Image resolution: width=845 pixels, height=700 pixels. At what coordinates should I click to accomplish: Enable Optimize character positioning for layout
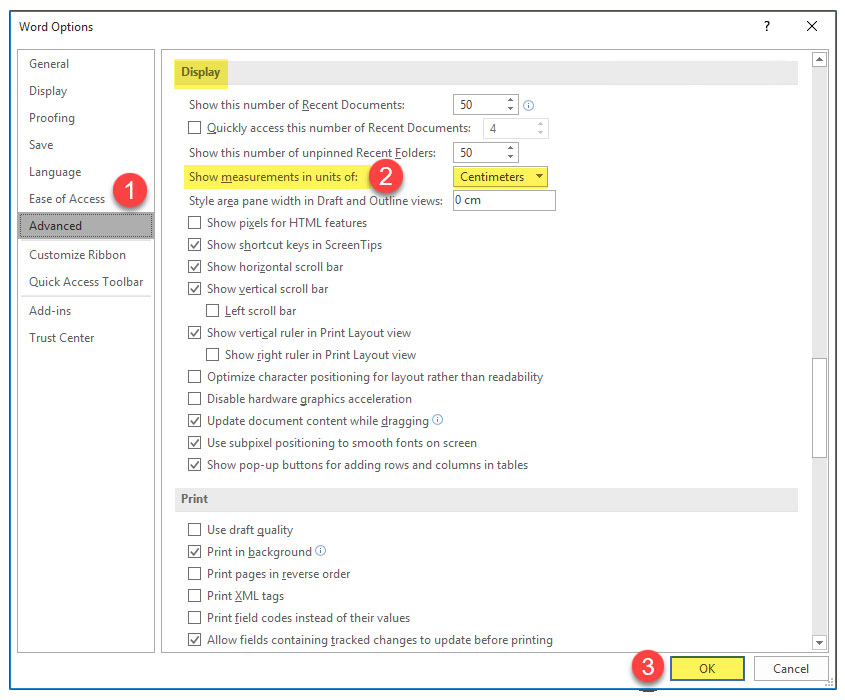(194, 377)
